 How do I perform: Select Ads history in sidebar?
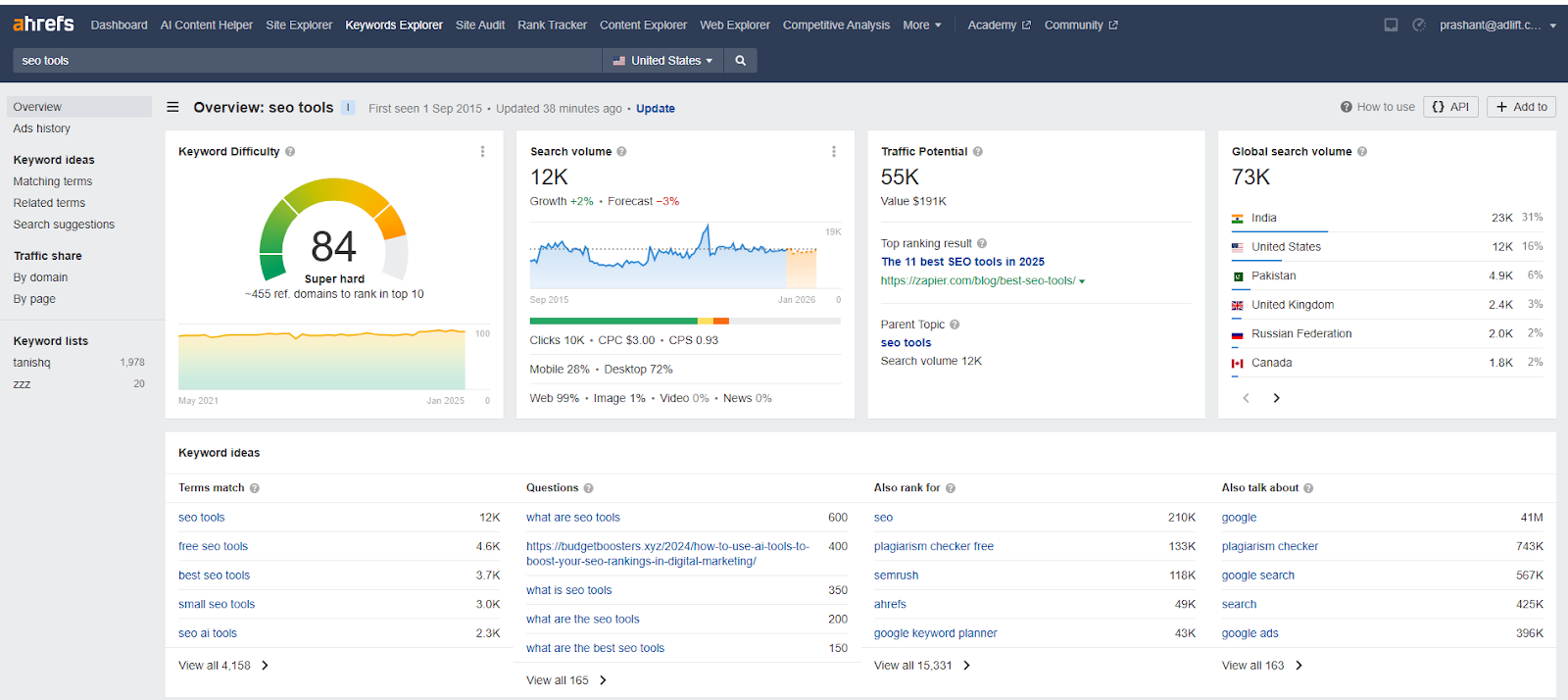42,128
